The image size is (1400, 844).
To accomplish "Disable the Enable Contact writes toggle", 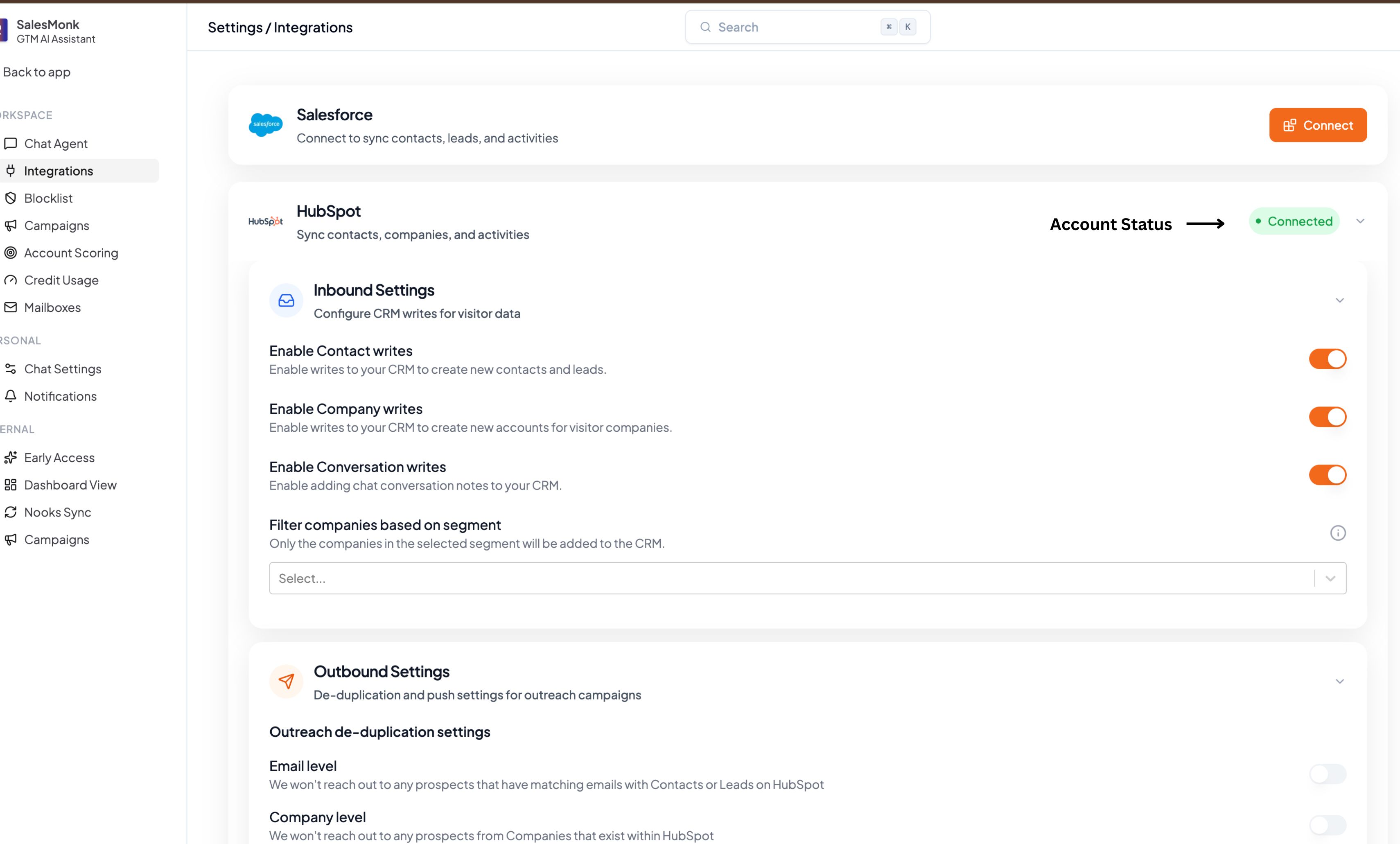I will pos(1327,359).
